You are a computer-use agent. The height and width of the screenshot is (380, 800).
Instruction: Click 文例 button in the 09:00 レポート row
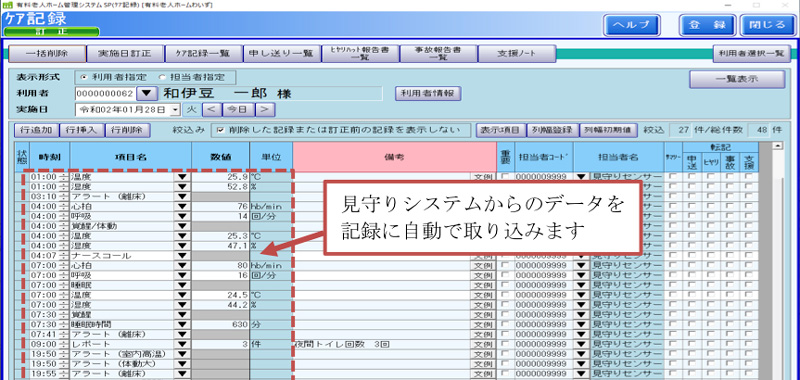tap(483, 344)
